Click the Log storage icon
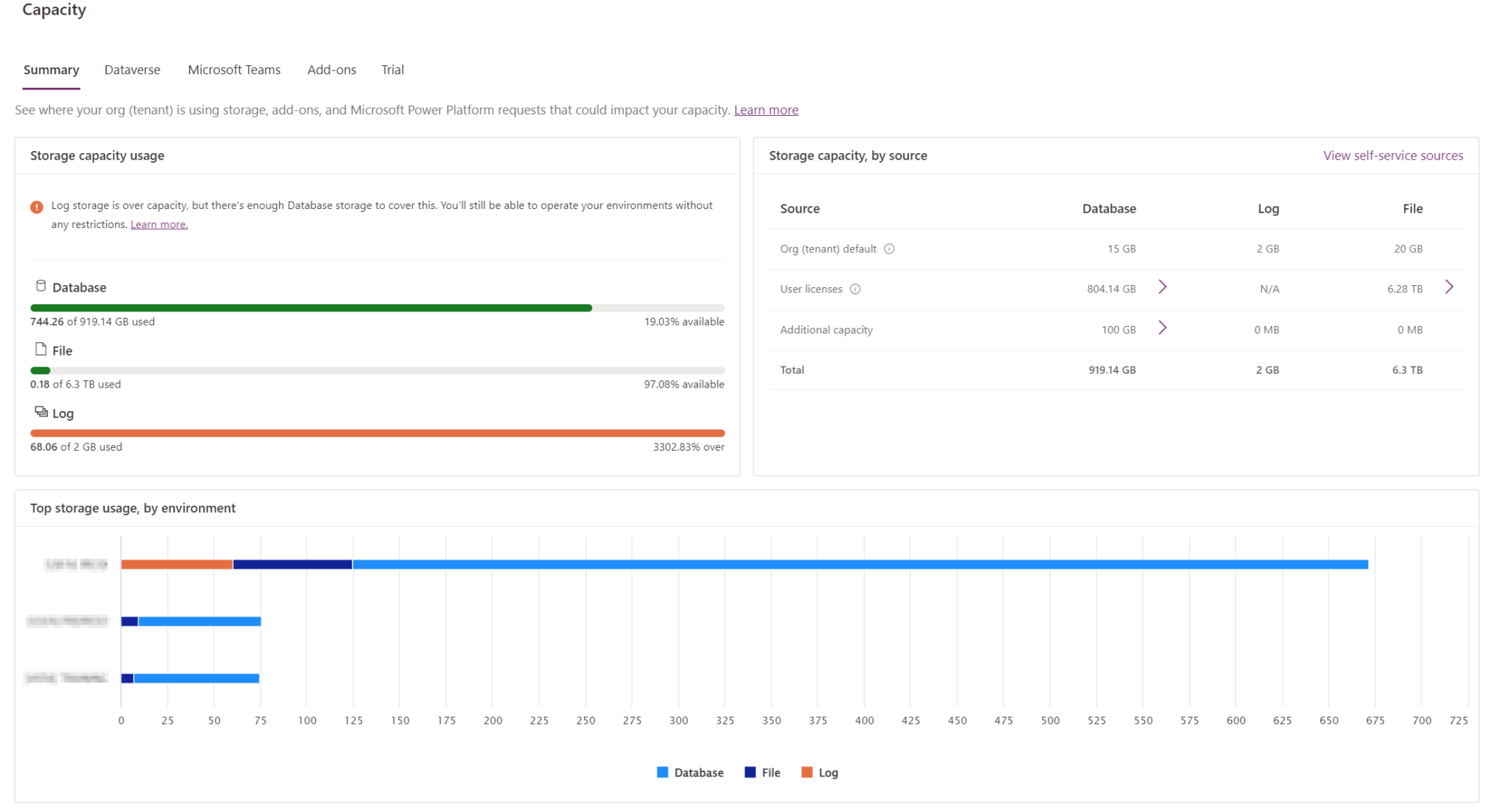Viewport: 1501px width, 812px height. coord(40,411)
